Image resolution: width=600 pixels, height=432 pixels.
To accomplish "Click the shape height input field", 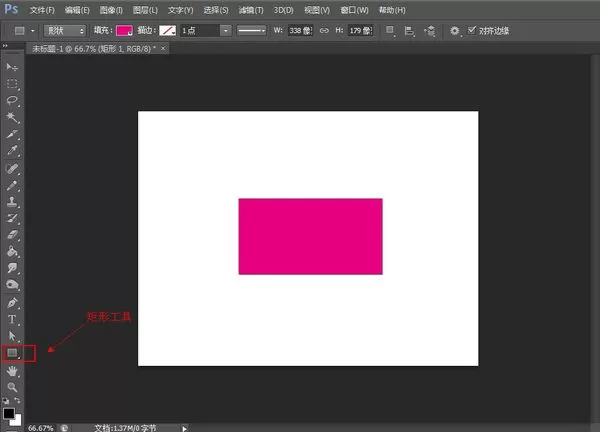I will pyautogui.click(x=360, y=31).
